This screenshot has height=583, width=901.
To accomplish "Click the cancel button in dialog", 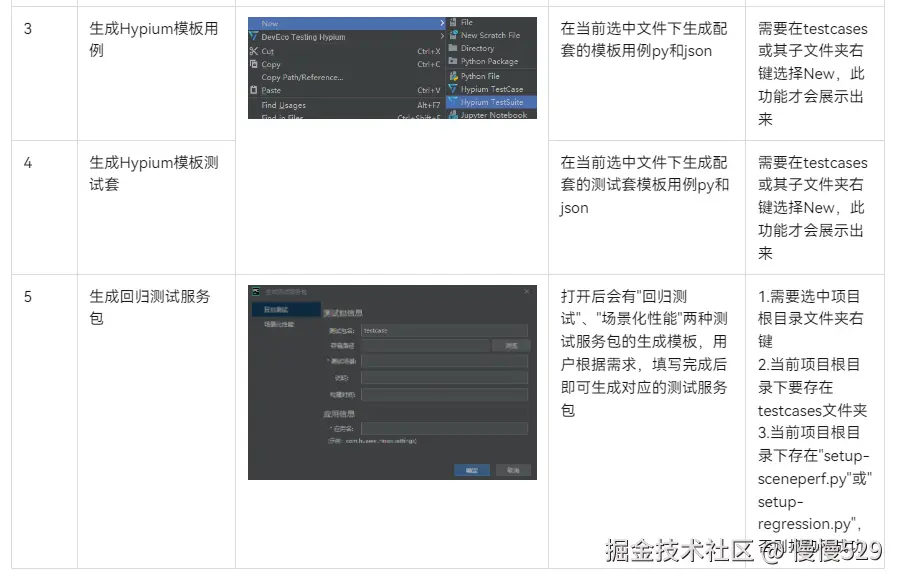I will point(513,470).
